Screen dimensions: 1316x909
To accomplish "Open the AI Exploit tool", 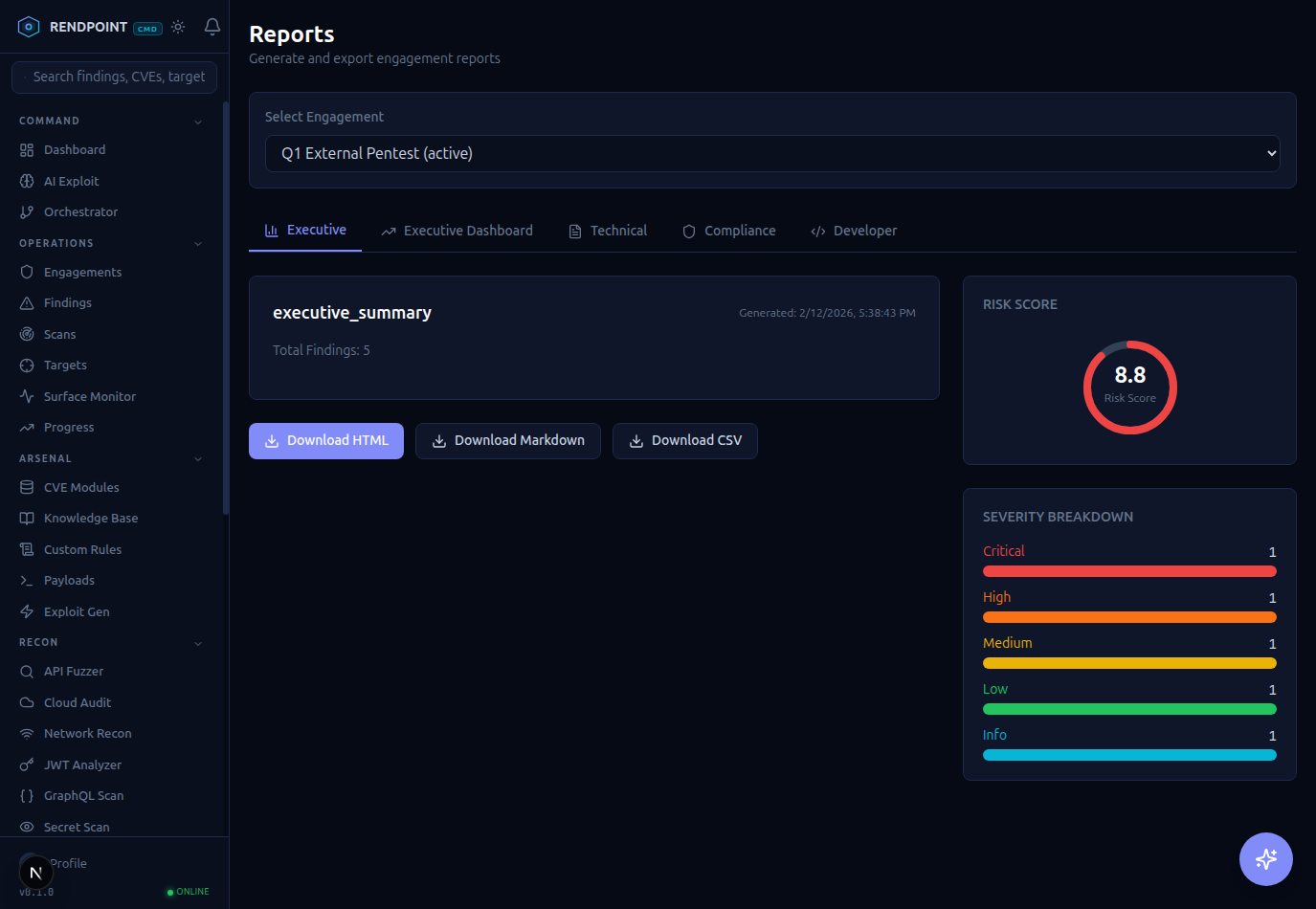I will [x=74, y=181].
